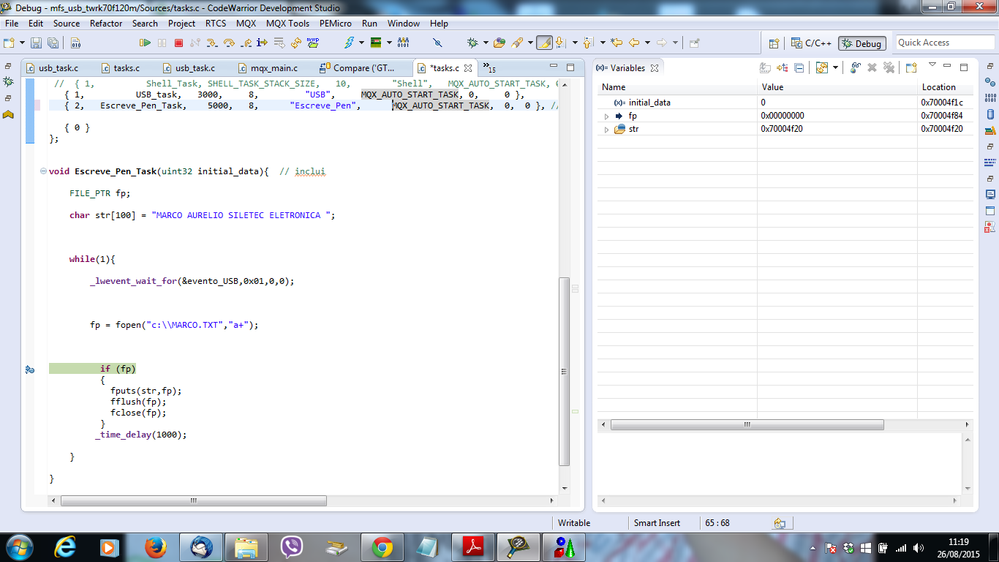Close the active *tasks.c tab
This screenshot has height=562, width=999.
[468, 68]
